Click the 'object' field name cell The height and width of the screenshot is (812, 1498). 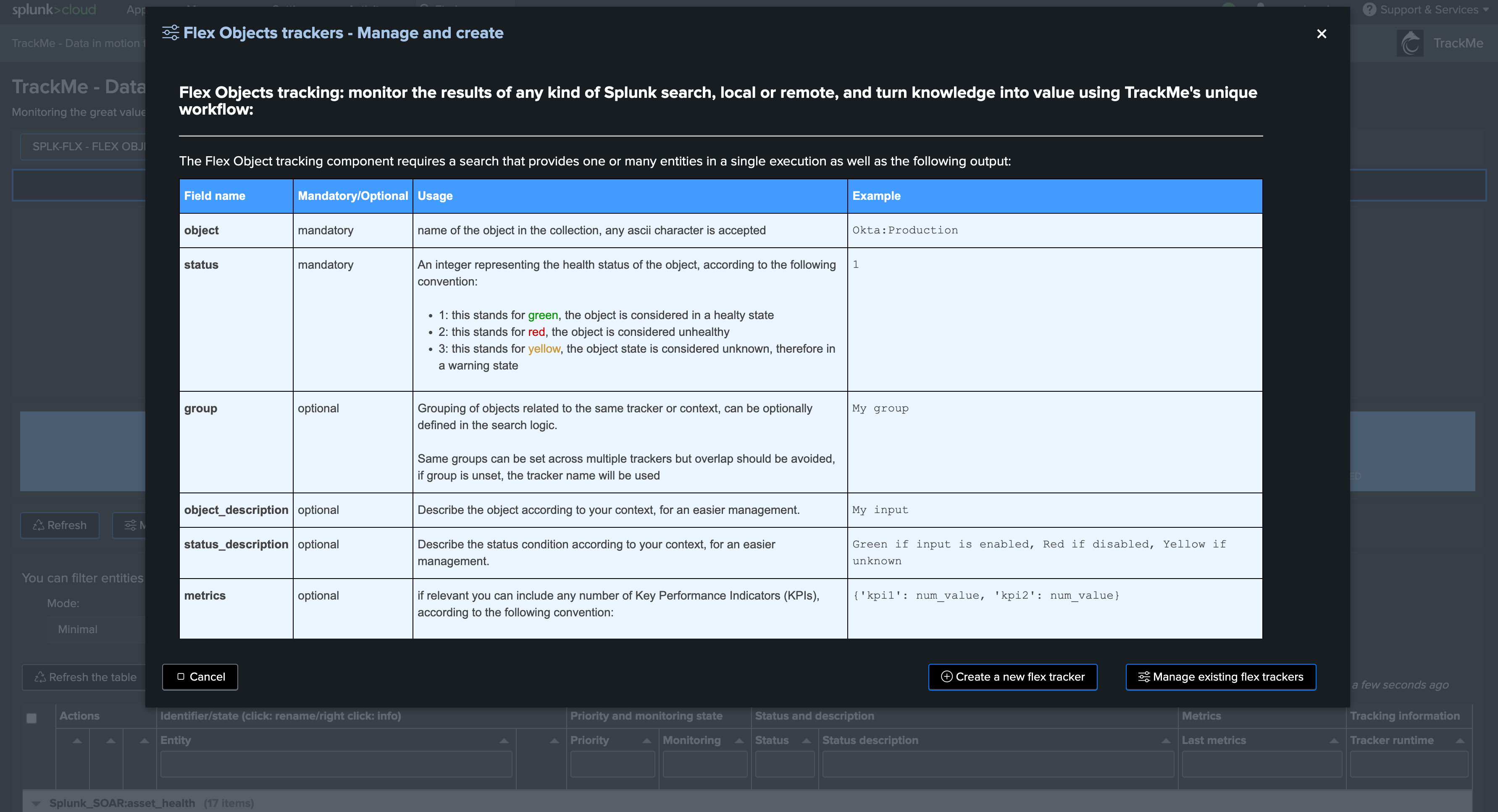click(236, 230)
